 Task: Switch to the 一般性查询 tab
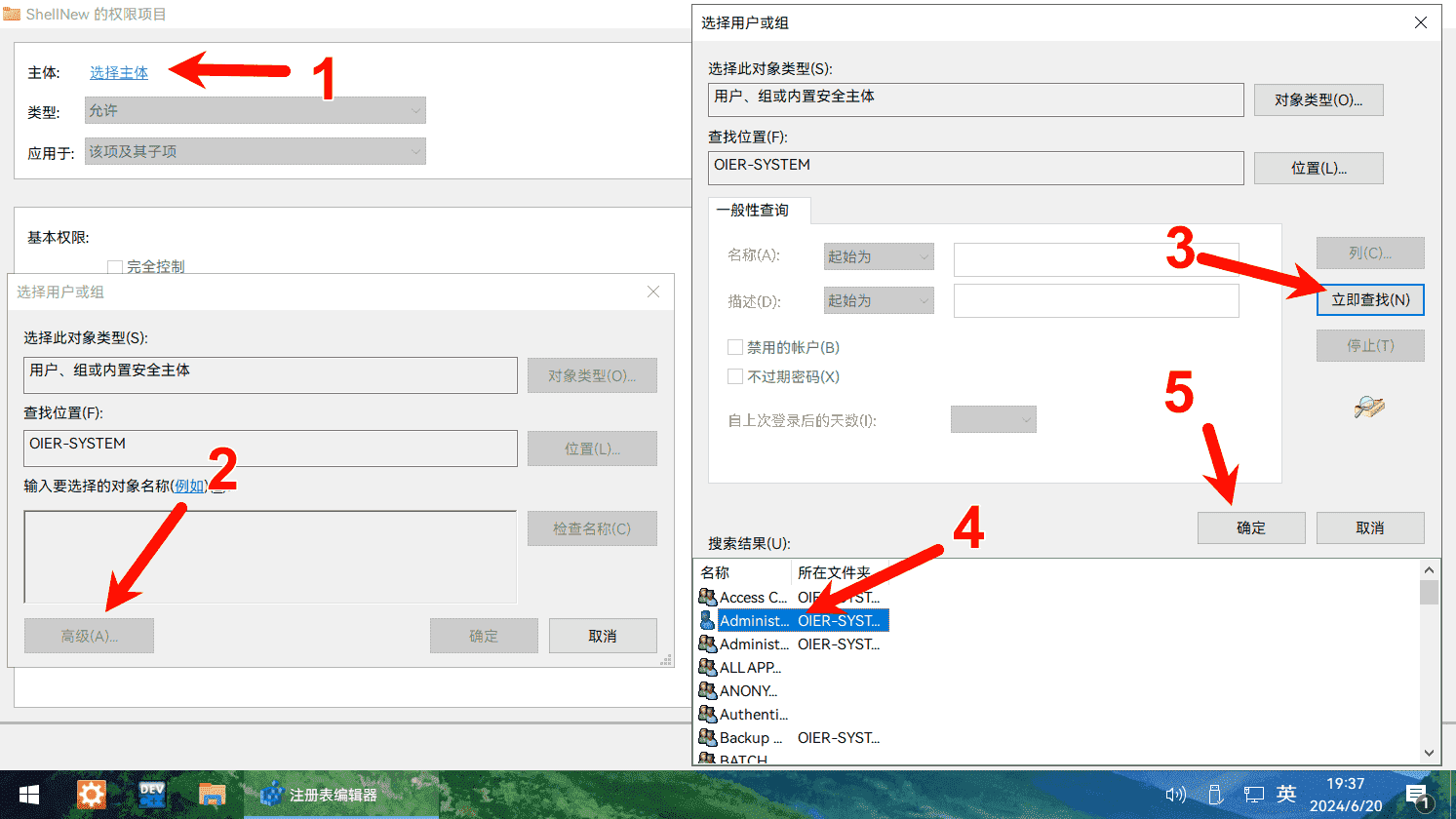pyautogui.click(x=753, y=211)
